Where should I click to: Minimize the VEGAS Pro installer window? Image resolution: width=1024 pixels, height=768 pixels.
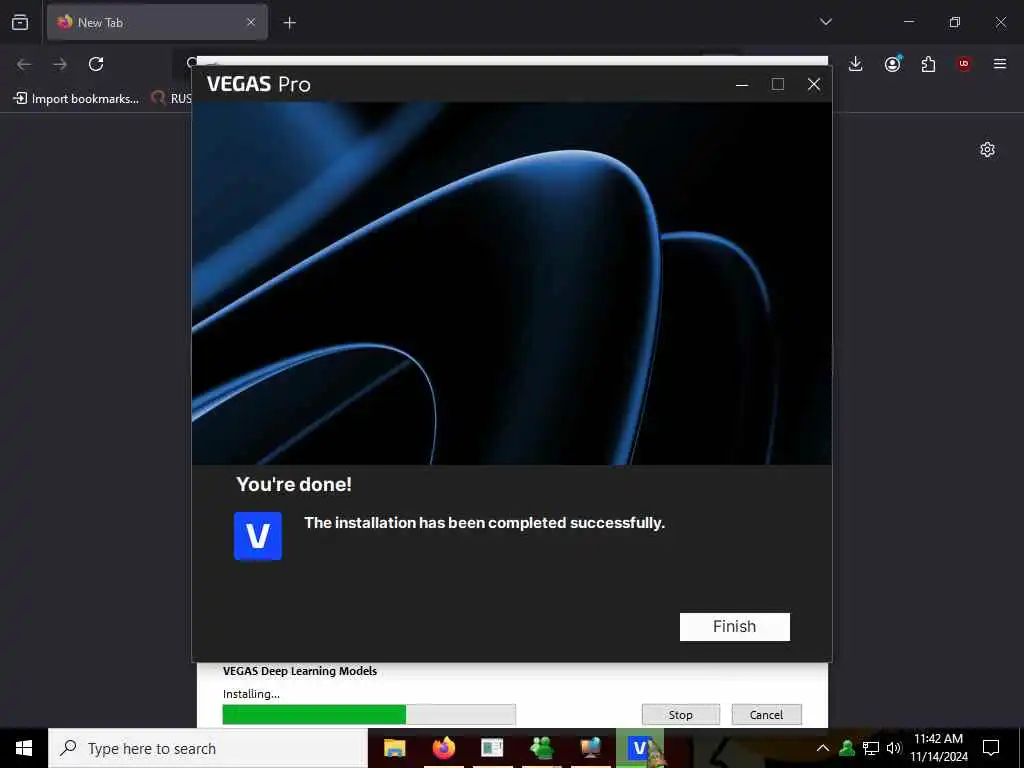pos(742,84)
